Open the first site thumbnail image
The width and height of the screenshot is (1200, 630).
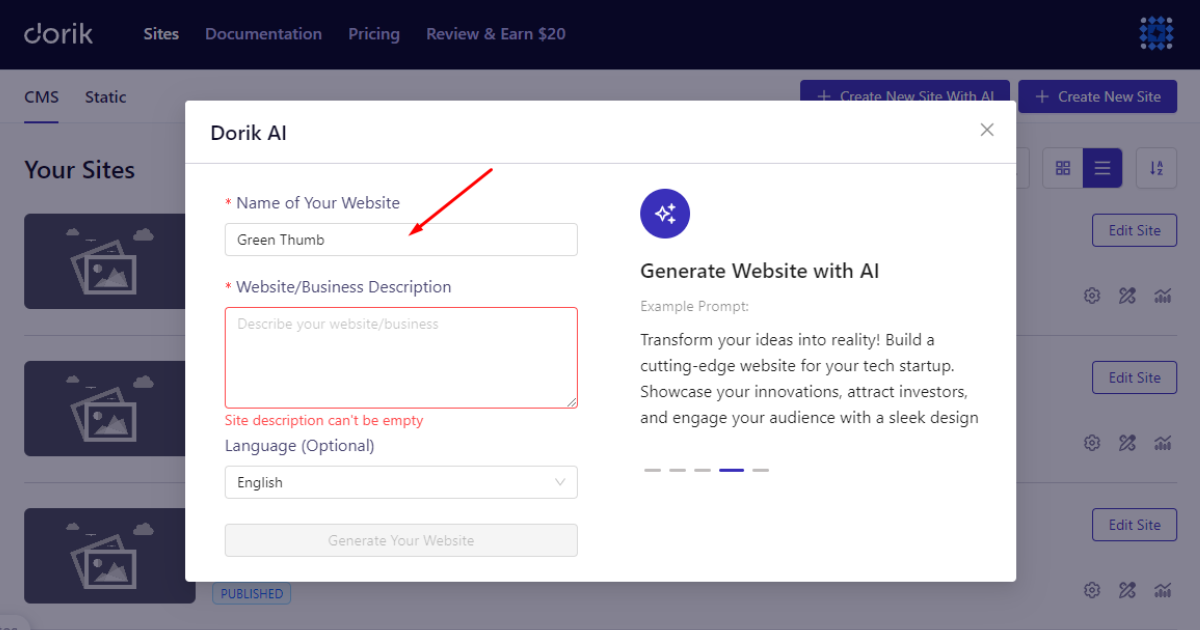[105, 261]
